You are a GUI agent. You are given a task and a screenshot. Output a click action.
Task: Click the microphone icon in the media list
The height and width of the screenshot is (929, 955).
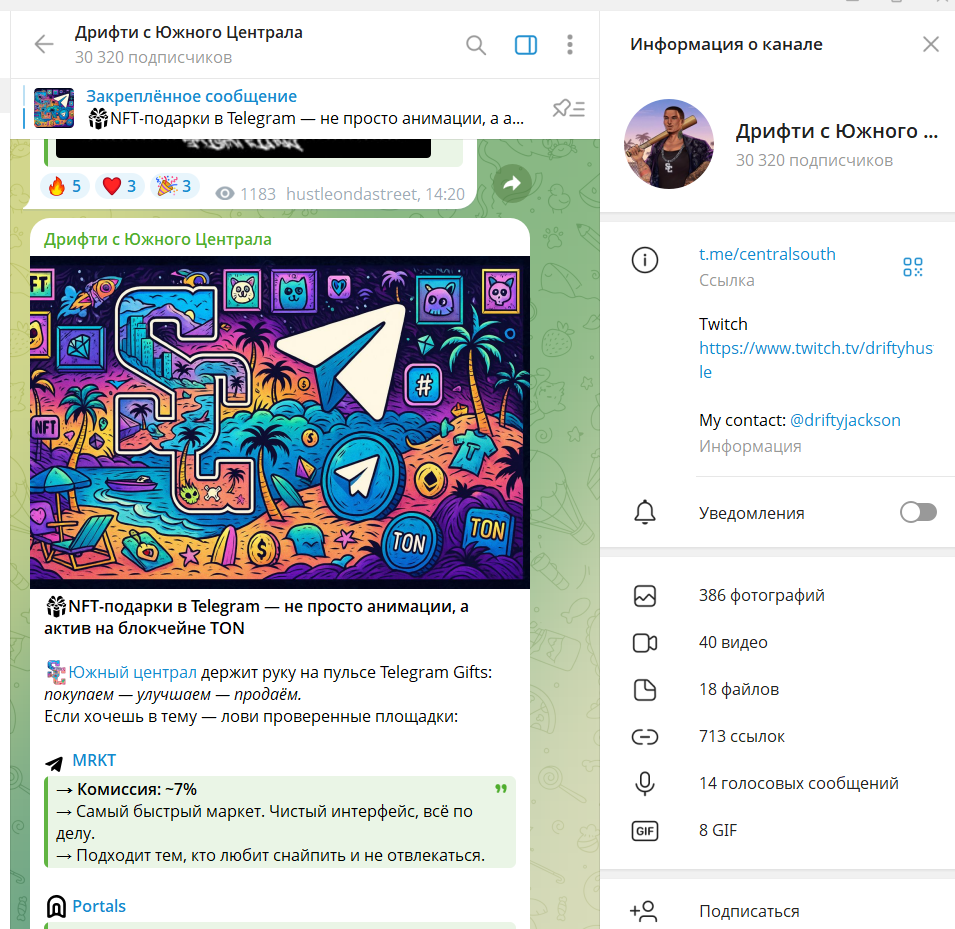click(x=644, y=783)
